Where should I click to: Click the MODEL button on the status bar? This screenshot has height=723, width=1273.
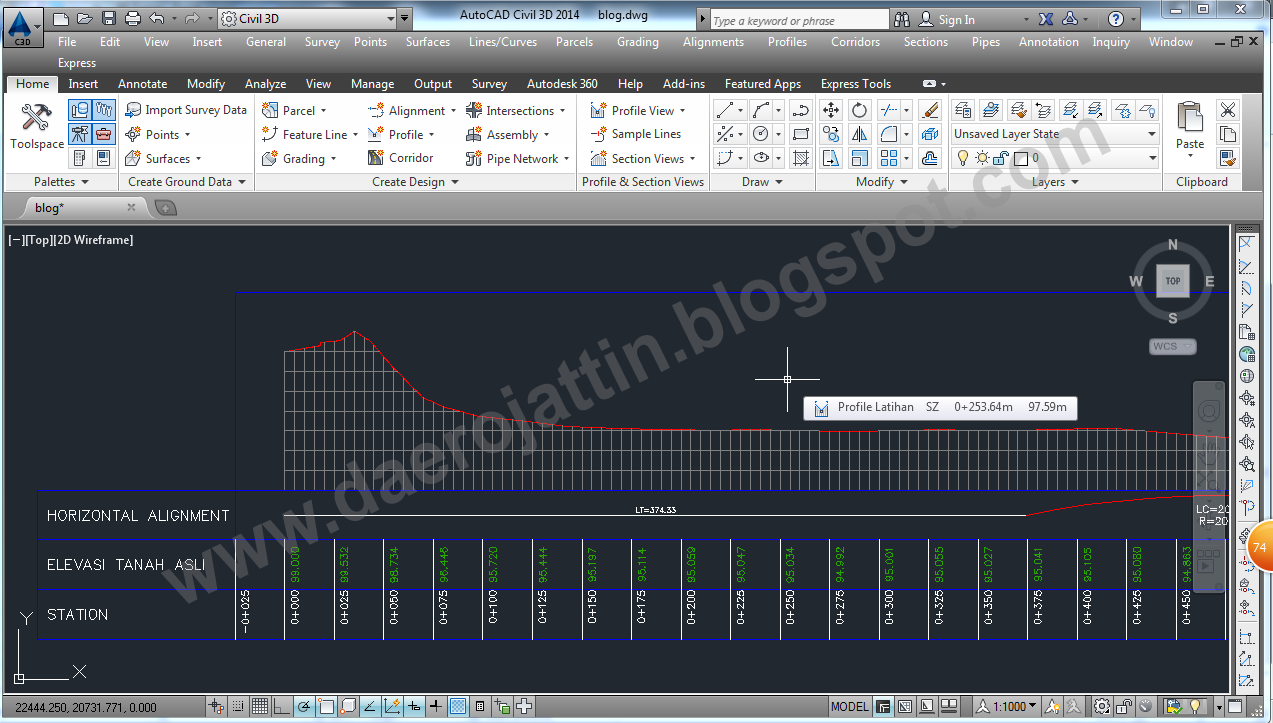point(849,706)
